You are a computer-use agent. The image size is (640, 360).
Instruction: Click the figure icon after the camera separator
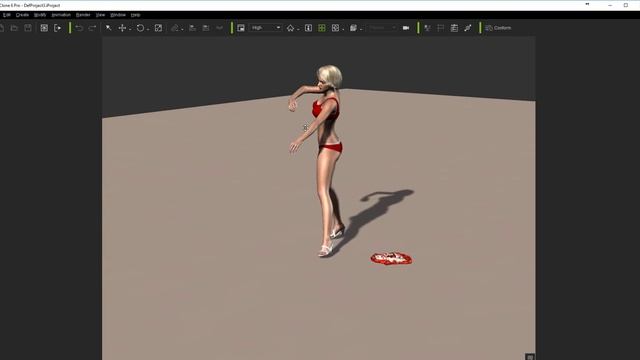427,28
